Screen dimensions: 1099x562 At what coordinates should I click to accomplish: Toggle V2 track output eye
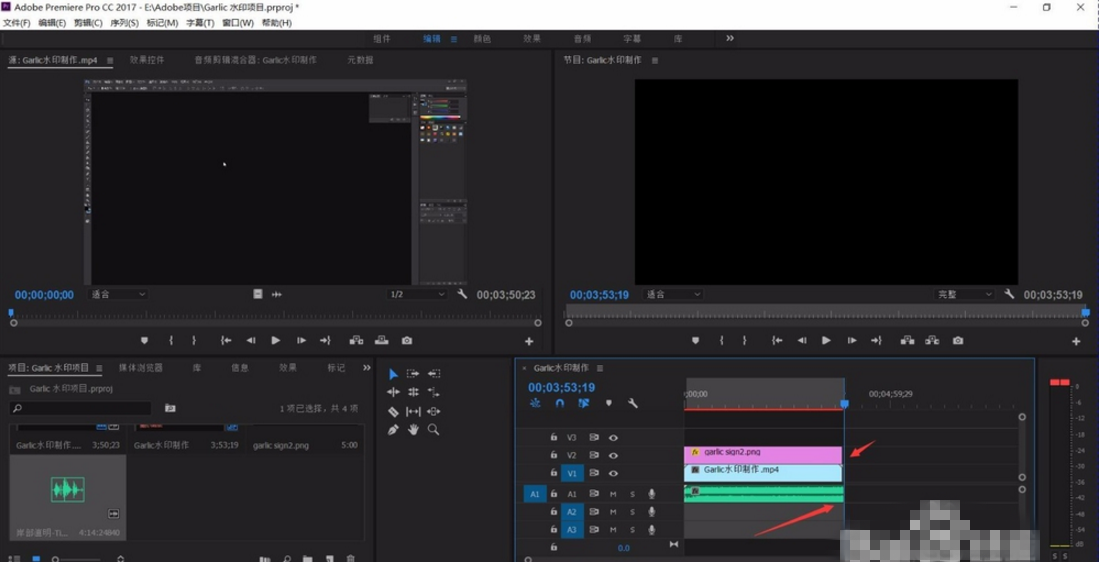click(613, 456)
